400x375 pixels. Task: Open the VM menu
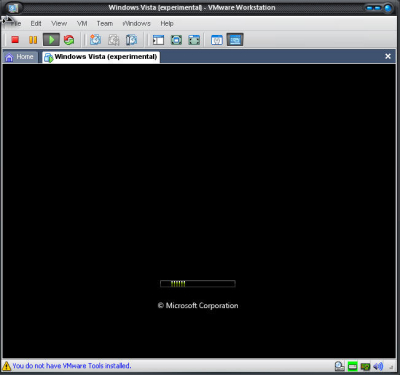(82, 23)
